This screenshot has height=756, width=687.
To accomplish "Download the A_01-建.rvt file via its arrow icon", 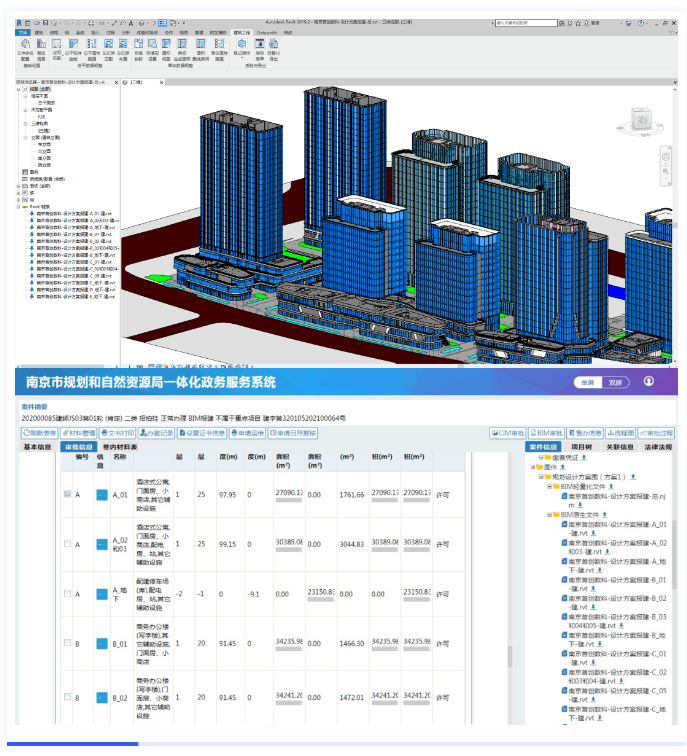I will [x=593, y=533].
